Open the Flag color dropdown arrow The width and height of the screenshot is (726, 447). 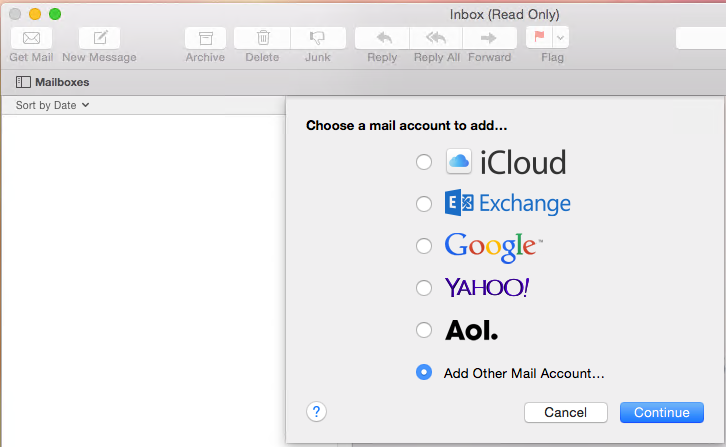(x=561, y=38)
